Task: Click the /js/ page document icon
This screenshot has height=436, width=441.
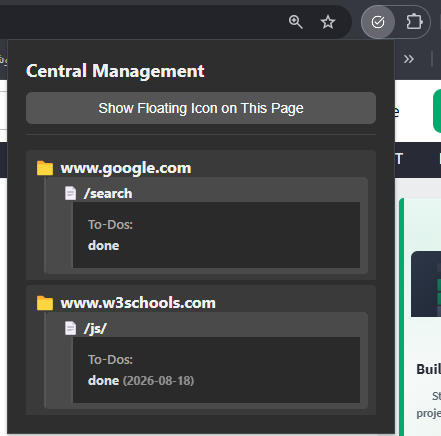Action: click(x=70, y=328)
